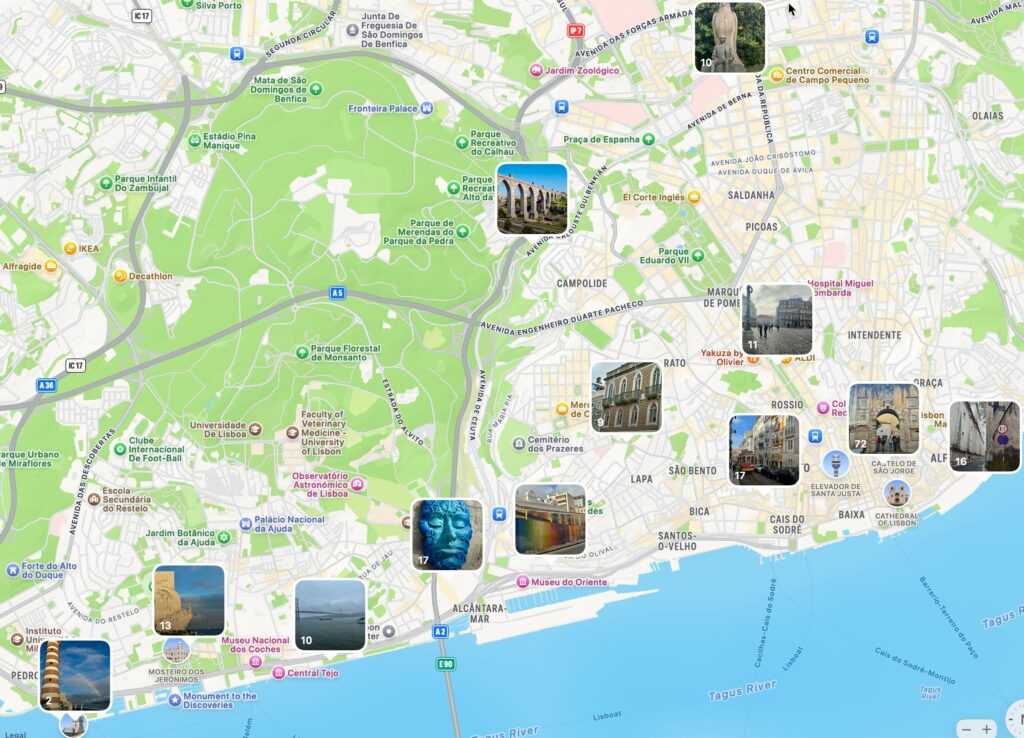
Task: Zoom in with the plus button
Action: 988,729
